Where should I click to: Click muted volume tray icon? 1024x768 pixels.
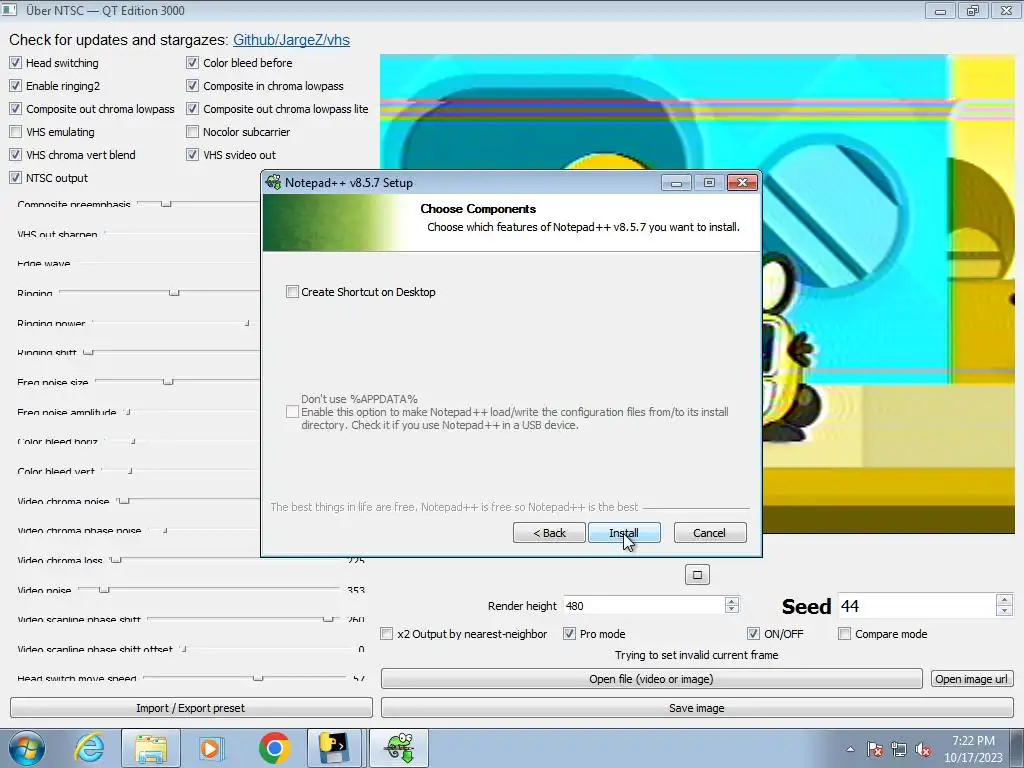[923, 749]
